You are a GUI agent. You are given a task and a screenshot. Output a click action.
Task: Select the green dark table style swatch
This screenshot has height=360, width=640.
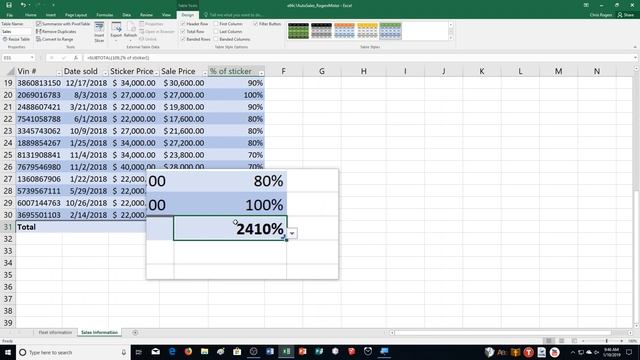point(298,31)
